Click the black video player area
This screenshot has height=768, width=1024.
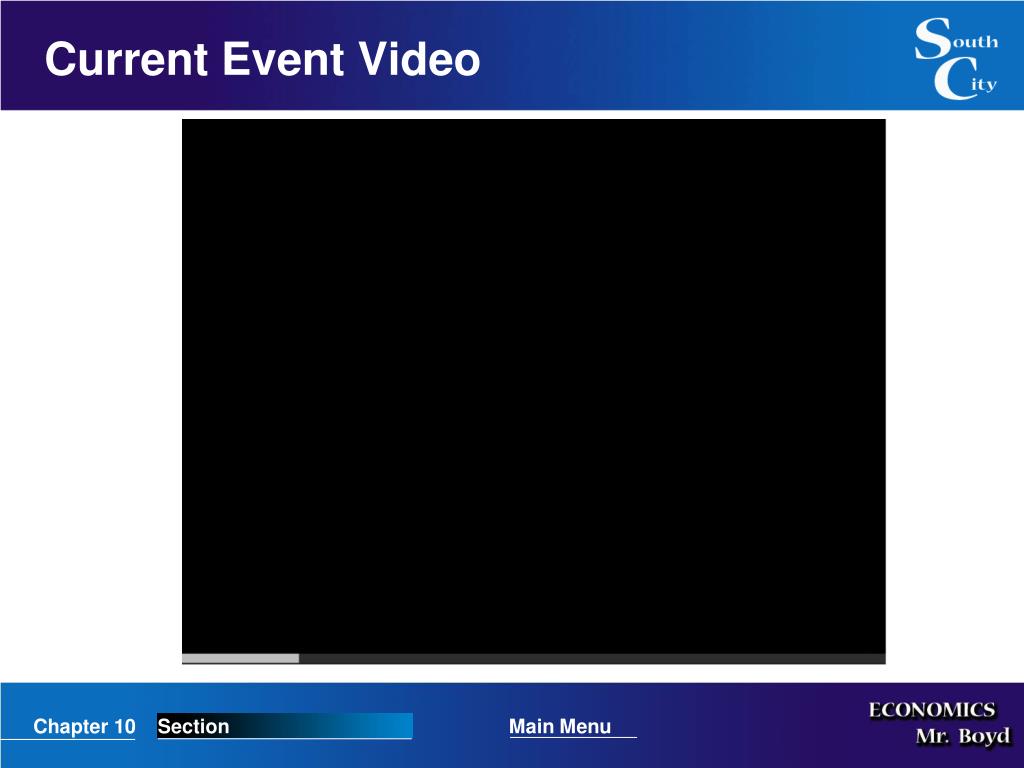(534, 386)
